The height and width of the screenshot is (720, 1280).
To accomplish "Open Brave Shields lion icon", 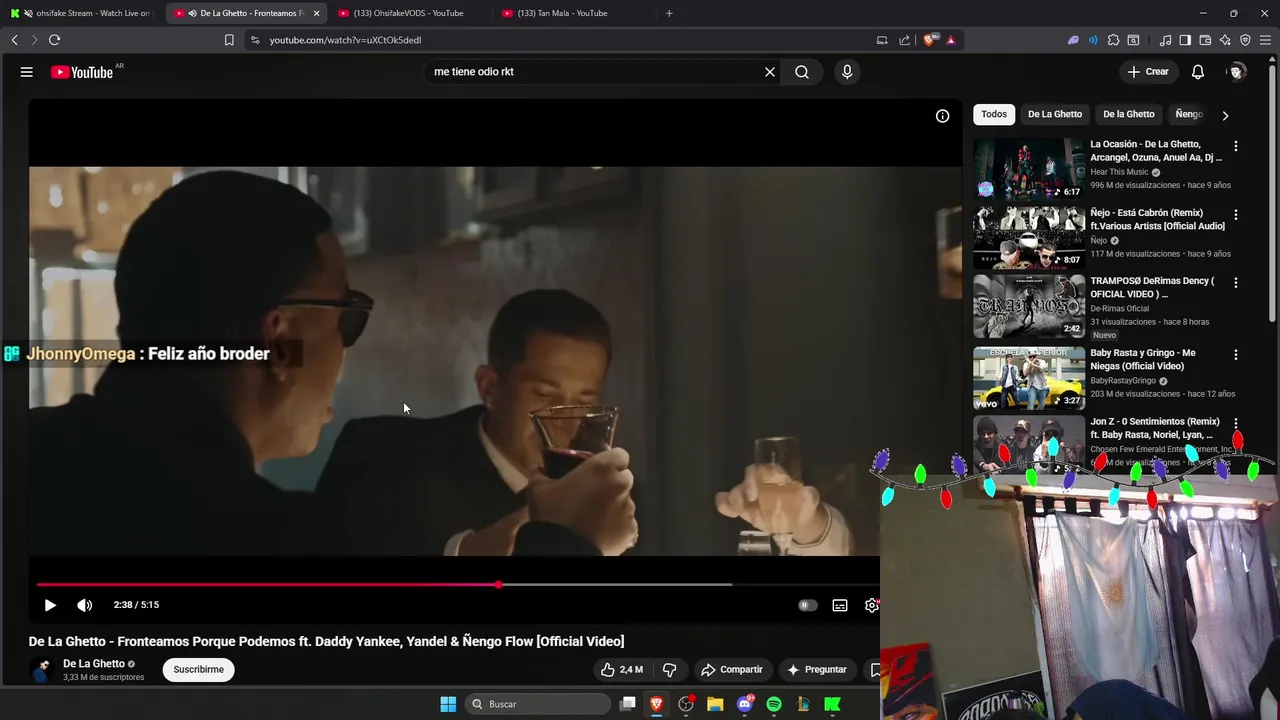I will [x=929, y=40].
